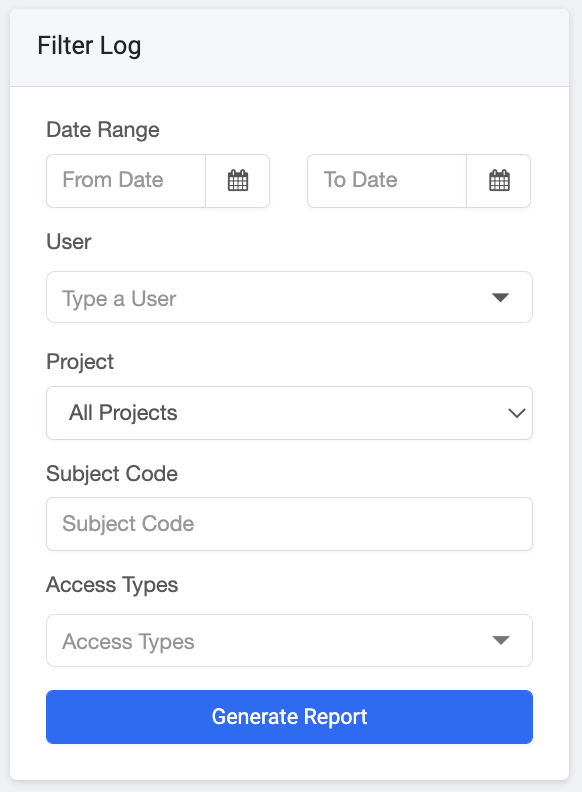This screenshot has width=582, height=792.
Task: Click the From Date input field
Action: pyautogui.click(x=126, y=181)
